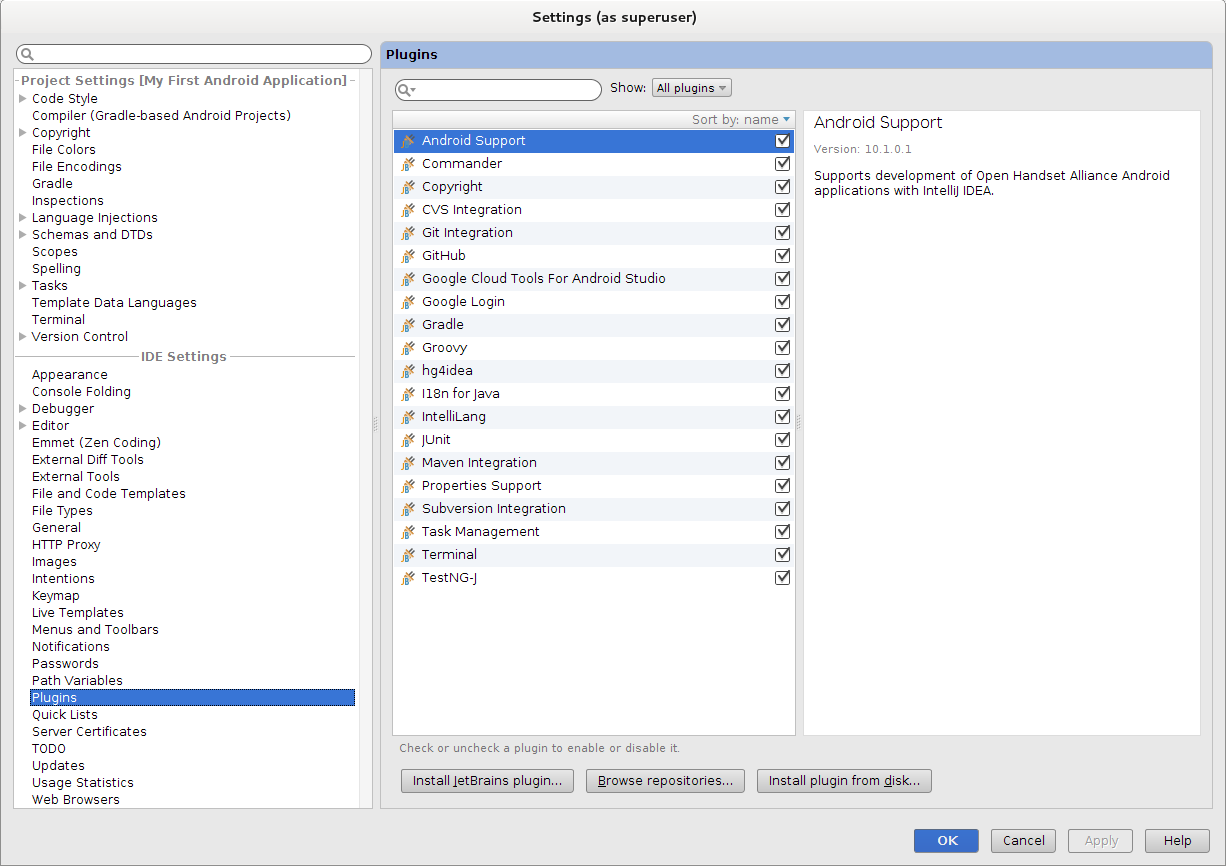The width and height of the screenshot is (1226, 866).
Task: Expand the Copyright settings node
Action: click(x=23, y=133)
